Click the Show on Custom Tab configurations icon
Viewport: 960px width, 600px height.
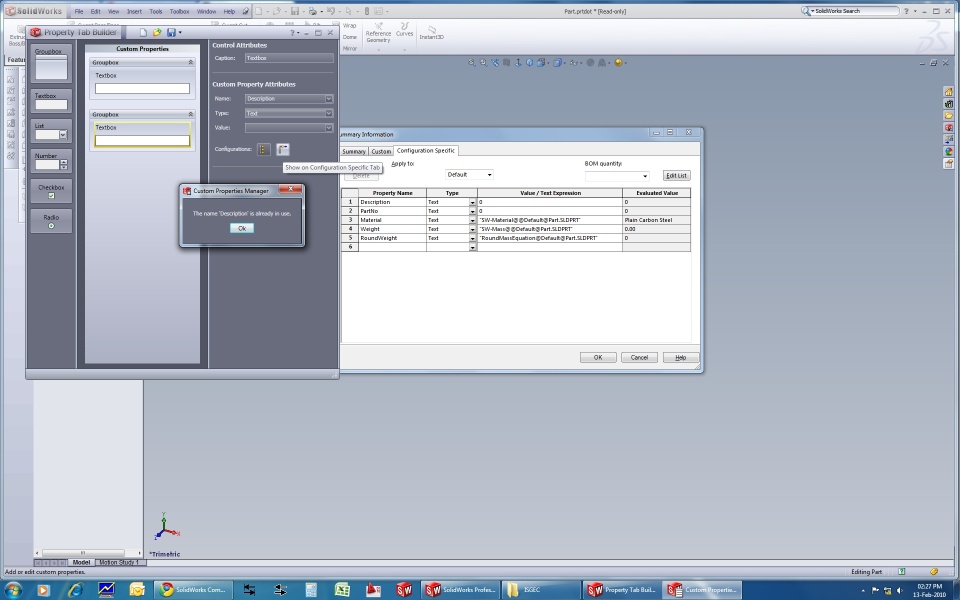click(263, 149)
